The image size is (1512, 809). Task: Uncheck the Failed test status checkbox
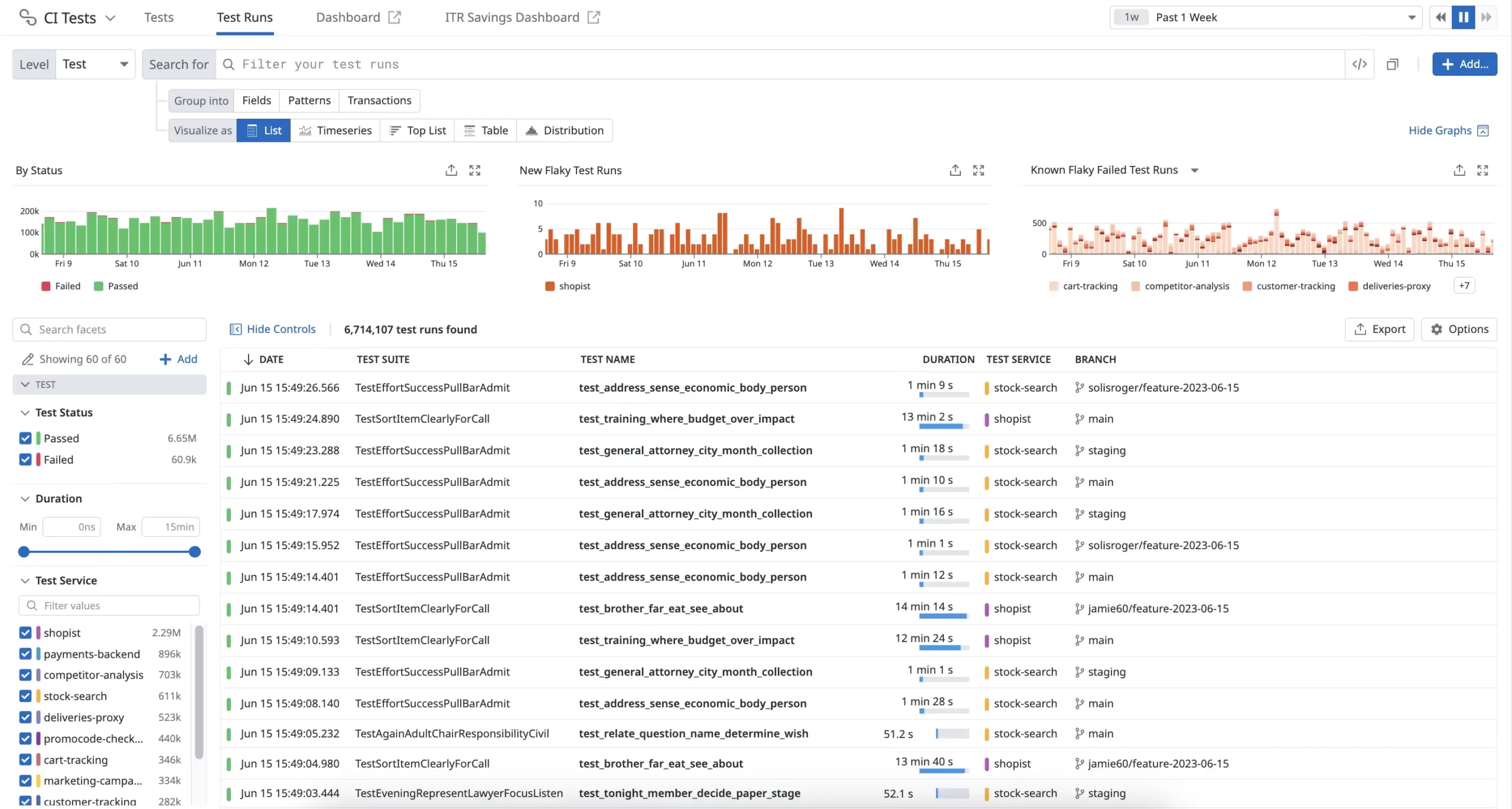pyautogui.click(x=25, y=459)
